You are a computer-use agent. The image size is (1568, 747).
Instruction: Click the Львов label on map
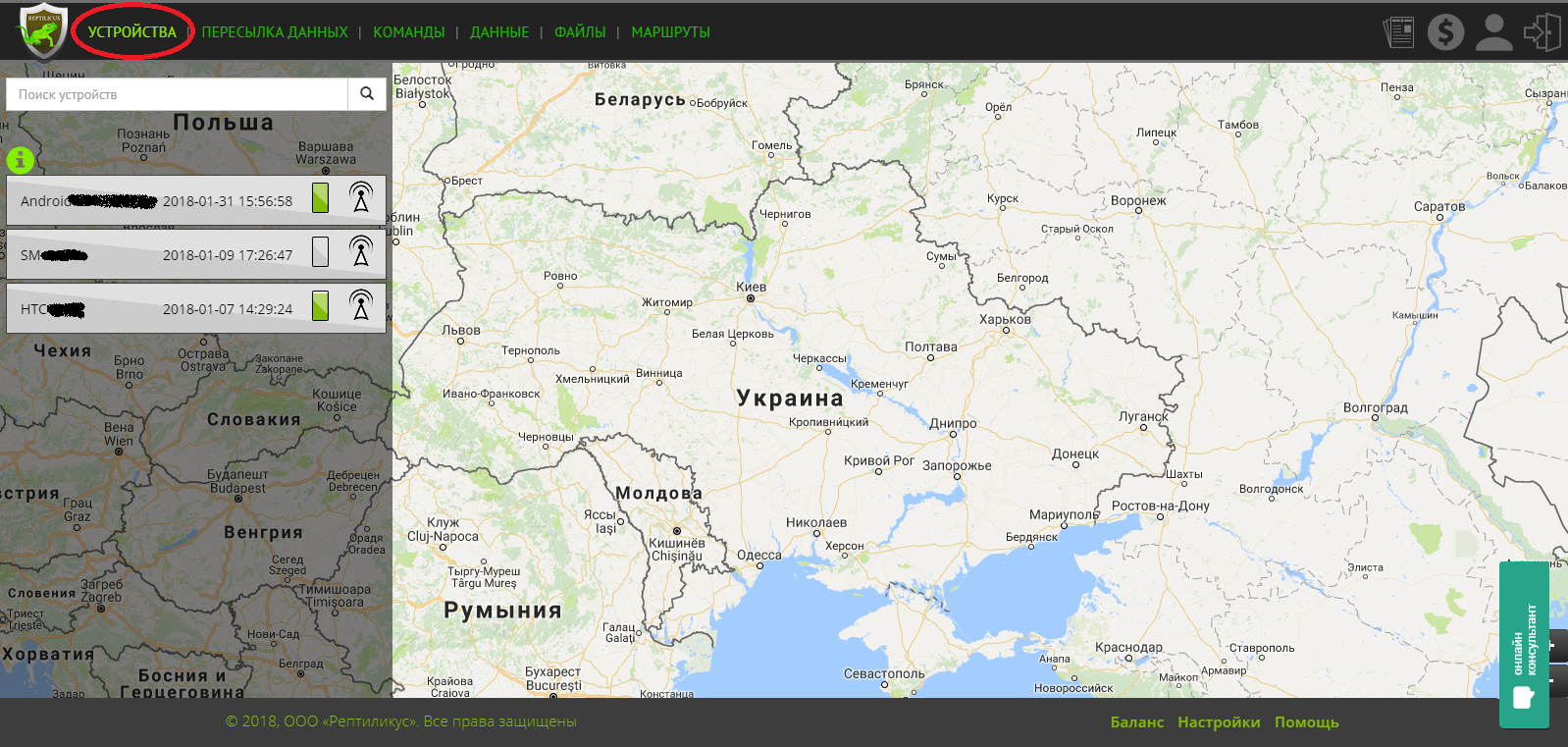coord(461,330)
